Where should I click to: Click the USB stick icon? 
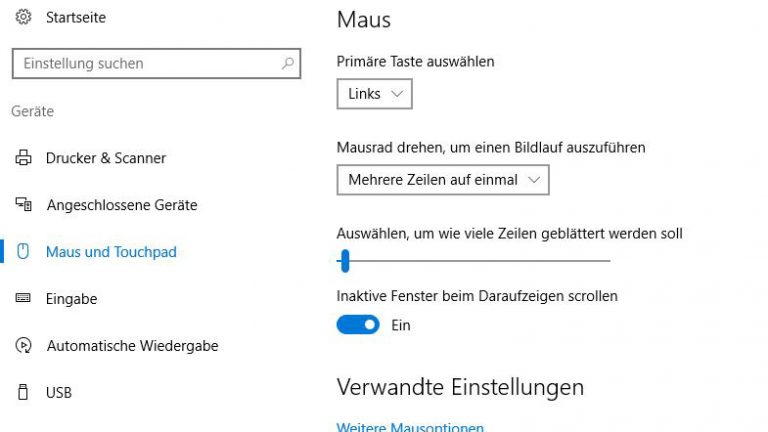23,392
